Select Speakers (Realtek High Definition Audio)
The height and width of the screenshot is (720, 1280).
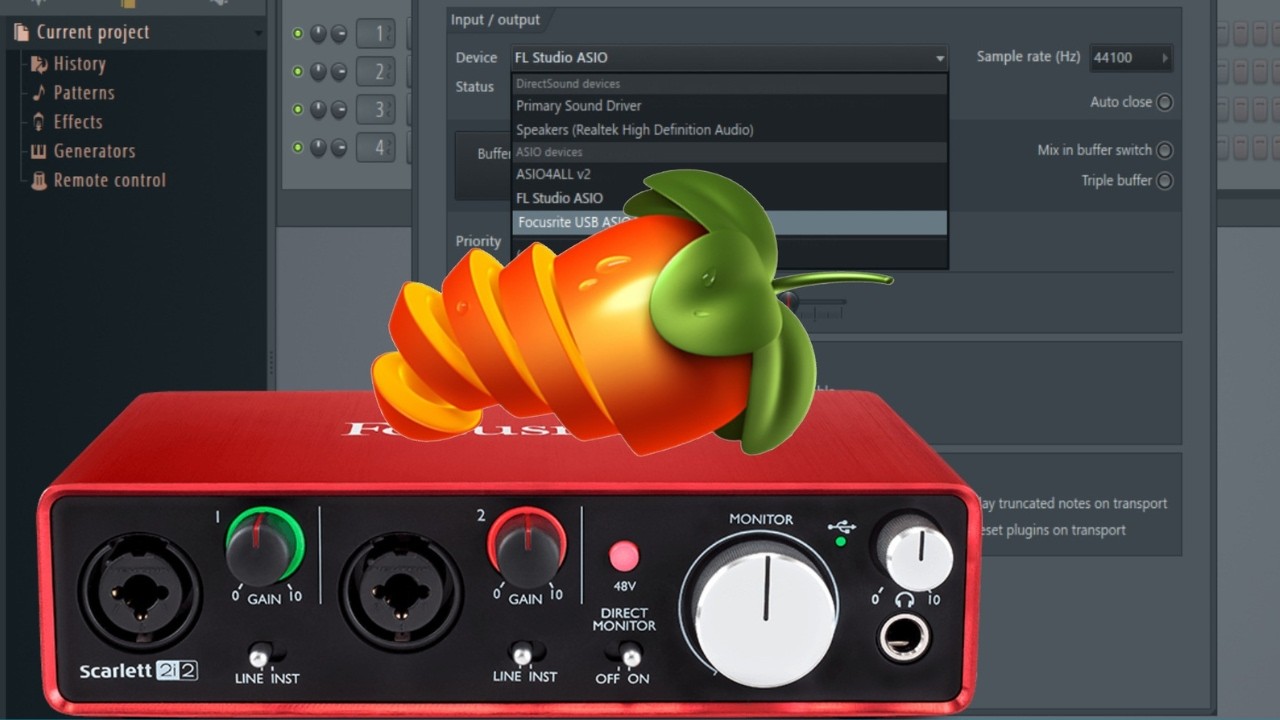tap(729, 130)
